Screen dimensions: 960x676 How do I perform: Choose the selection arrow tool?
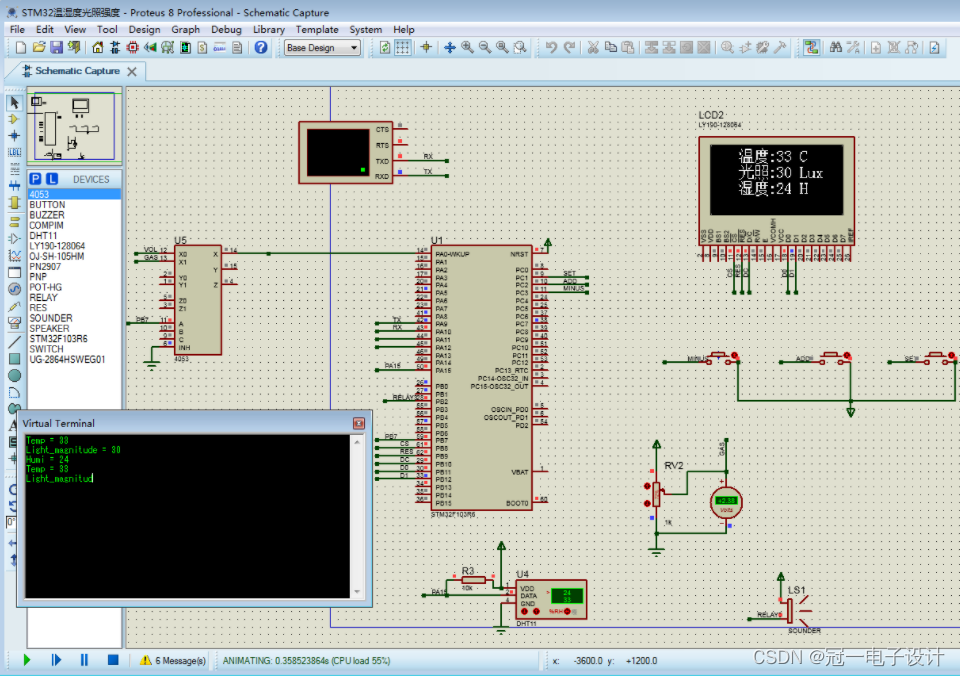15,102
